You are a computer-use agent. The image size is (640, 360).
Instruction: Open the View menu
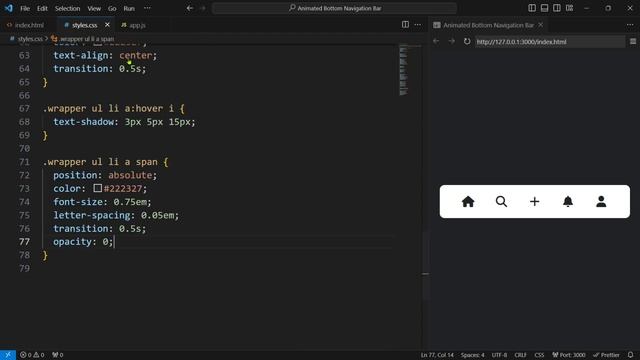[x=94, y=8]
